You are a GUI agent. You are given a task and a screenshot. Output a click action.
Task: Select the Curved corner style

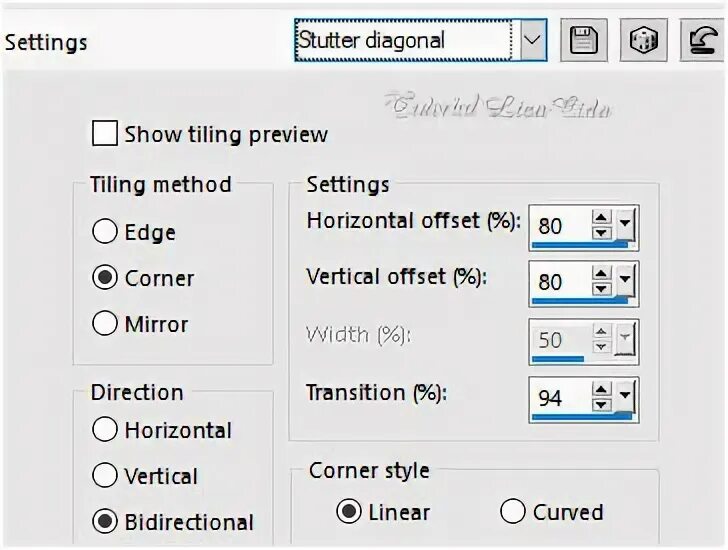(513, 511)
